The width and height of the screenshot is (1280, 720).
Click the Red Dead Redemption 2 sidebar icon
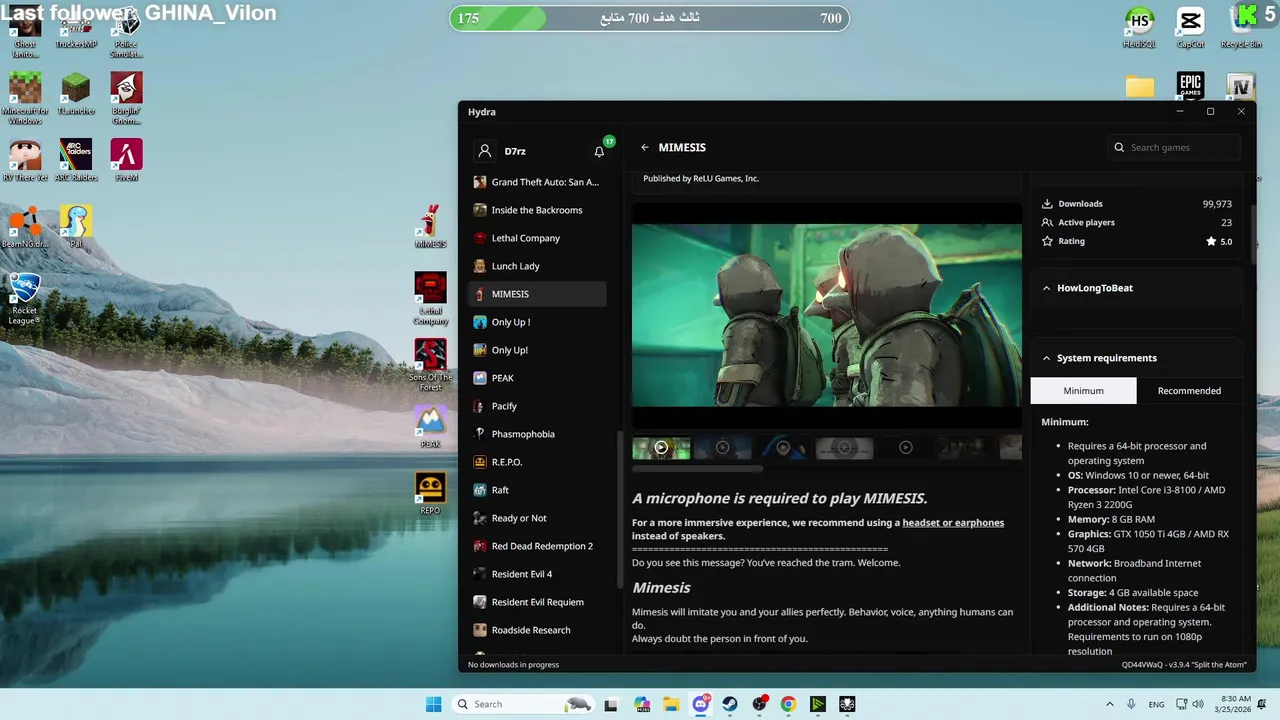pyautogui.click(x=480, y=546)
